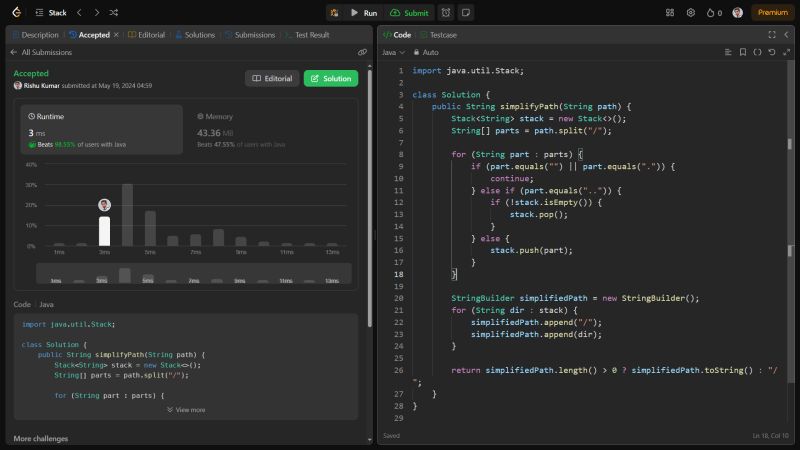Close the Accepted tab
800x450 pixels.
(116, 35)
